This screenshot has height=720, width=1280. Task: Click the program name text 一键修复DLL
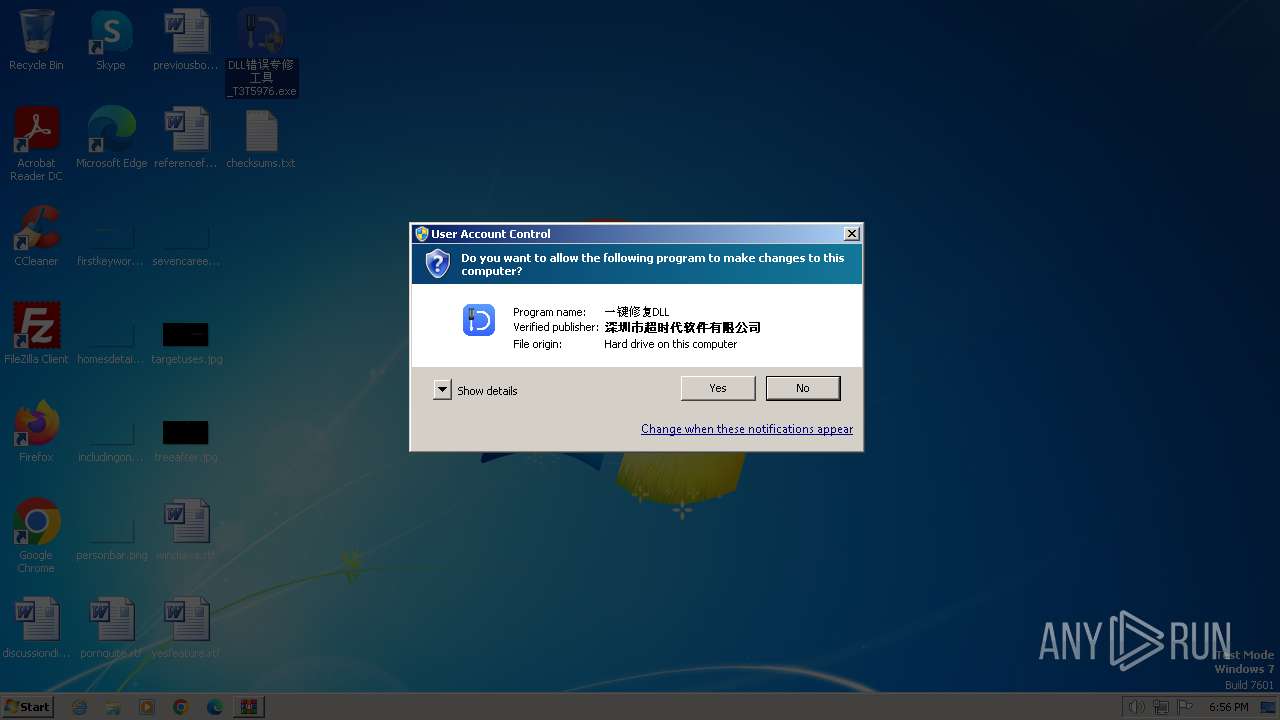(x=637, y=312)
